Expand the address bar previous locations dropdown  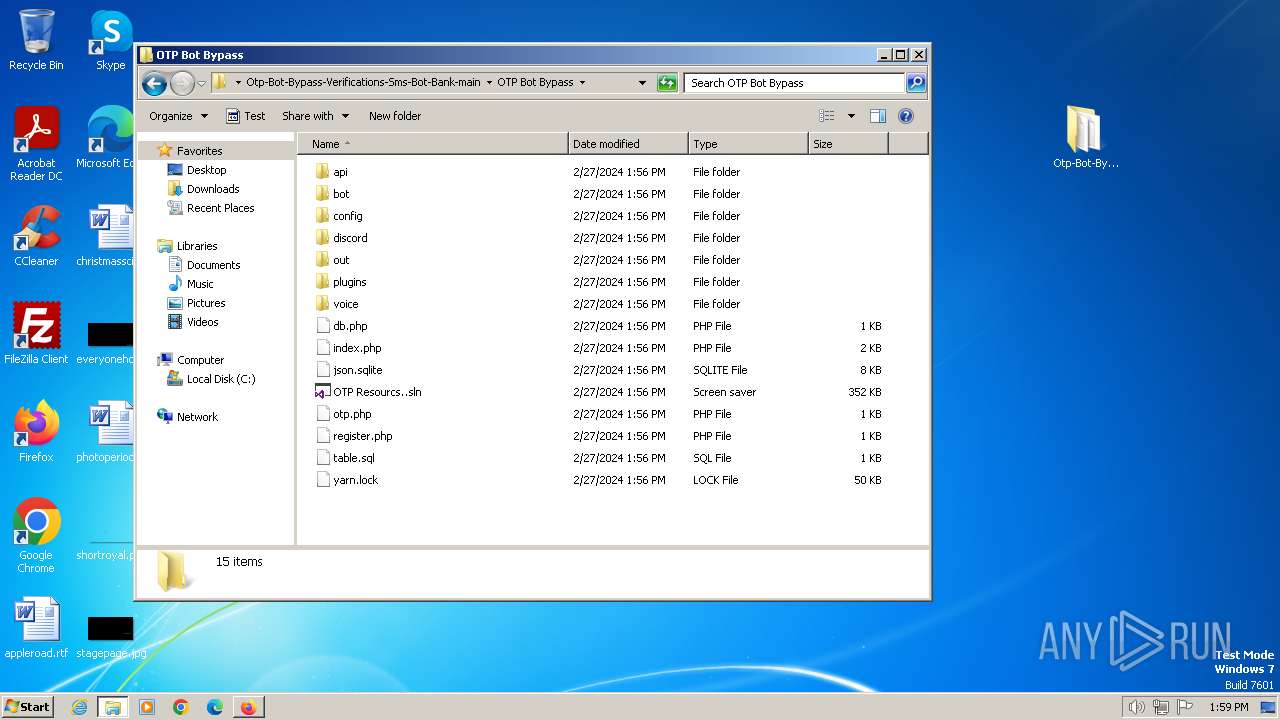click(x=642, y=83)
